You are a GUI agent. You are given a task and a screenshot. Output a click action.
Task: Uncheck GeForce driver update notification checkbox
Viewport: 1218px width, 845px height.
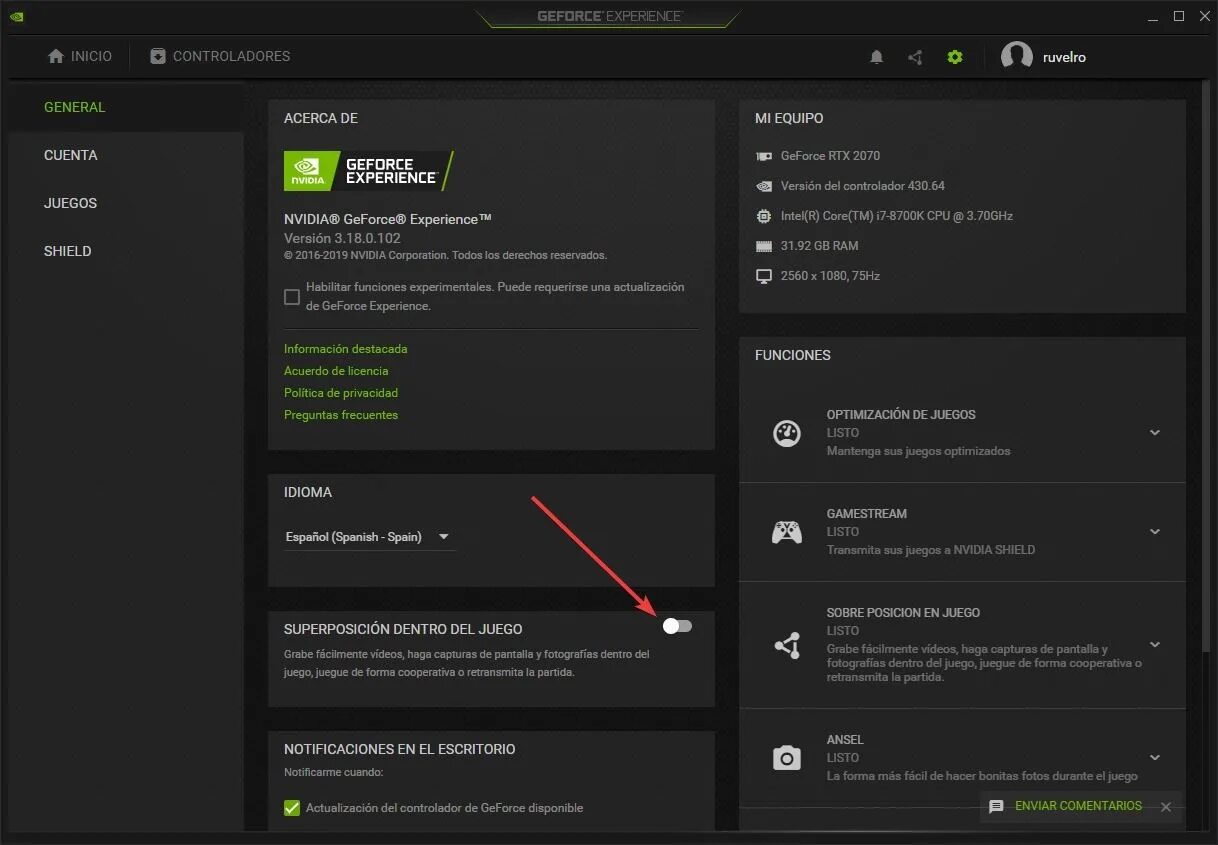tap(292, 808)
